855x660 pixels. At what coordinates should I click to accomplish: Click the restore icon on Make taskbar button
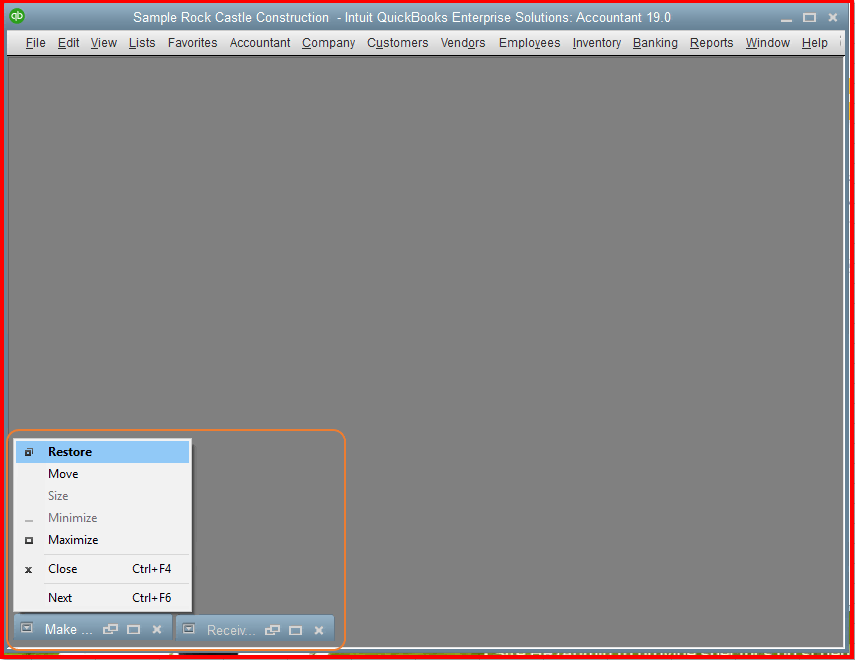point(110,629)
